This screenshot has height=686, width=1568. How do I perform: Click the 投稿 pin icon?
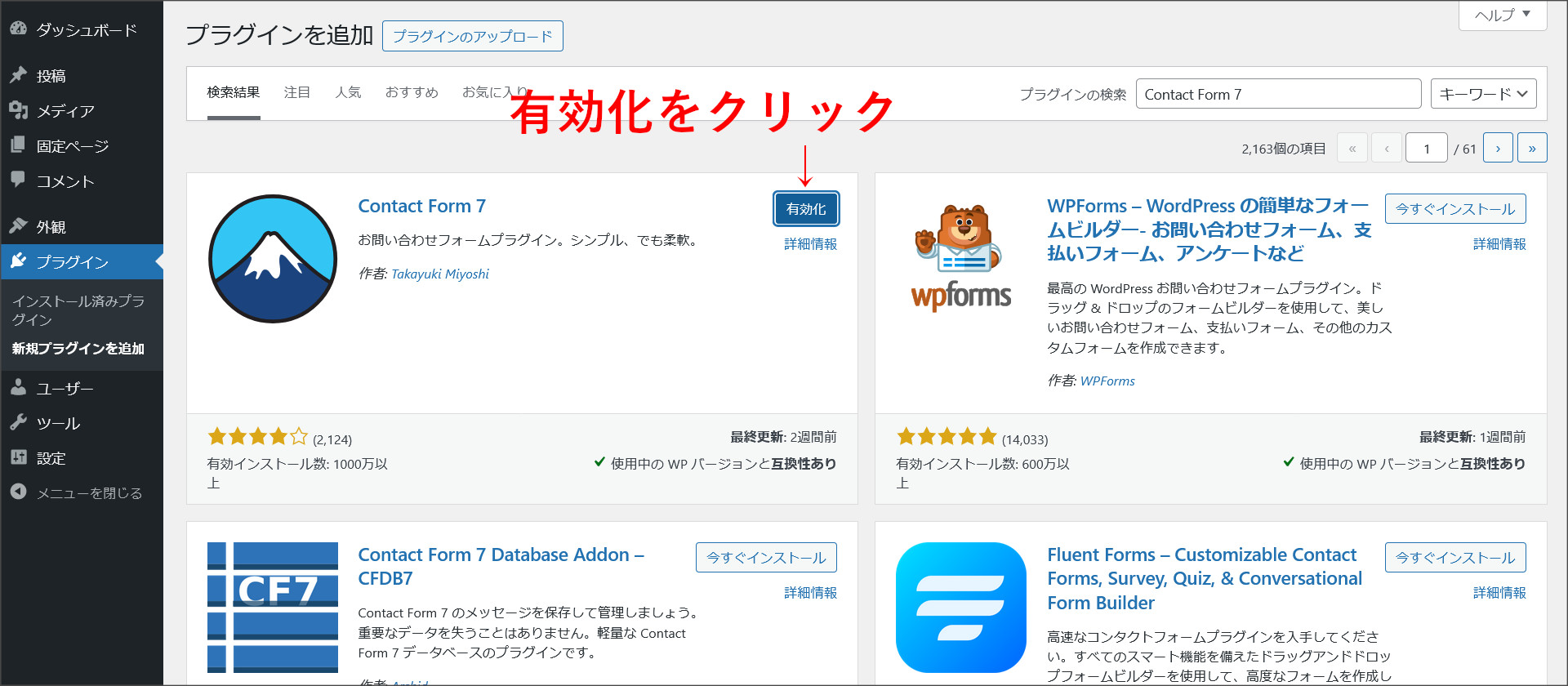coord(18,75)
